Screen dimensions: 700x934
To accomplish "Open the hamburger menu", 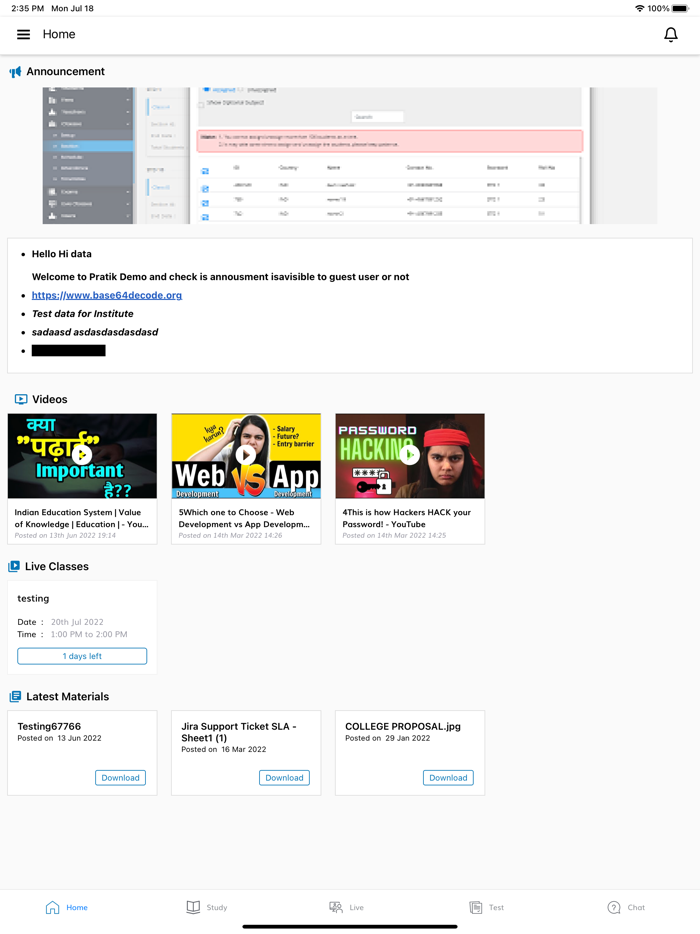I will tap(23, 35).
